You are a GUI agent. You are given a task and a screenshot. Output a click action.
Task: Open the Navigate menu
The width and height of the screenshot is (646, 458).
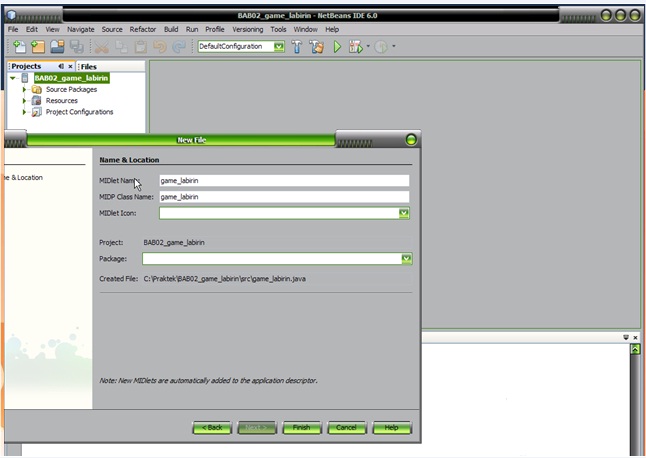81,29
